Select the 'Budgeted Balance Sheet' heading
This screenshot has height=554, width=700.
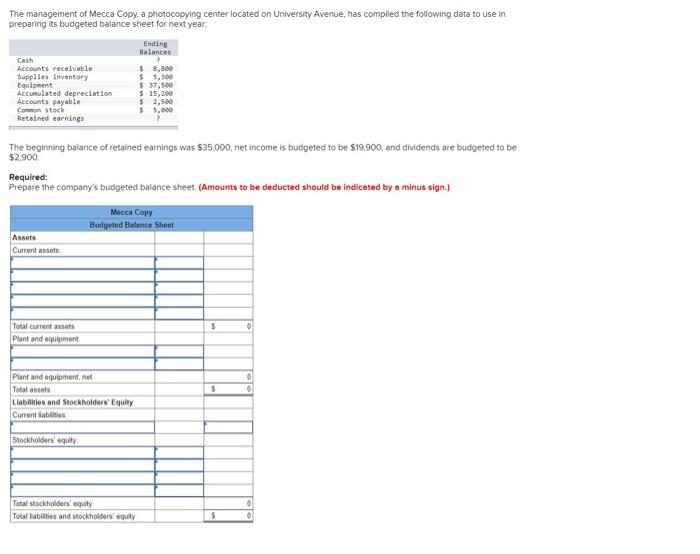(x=131, y=225)
